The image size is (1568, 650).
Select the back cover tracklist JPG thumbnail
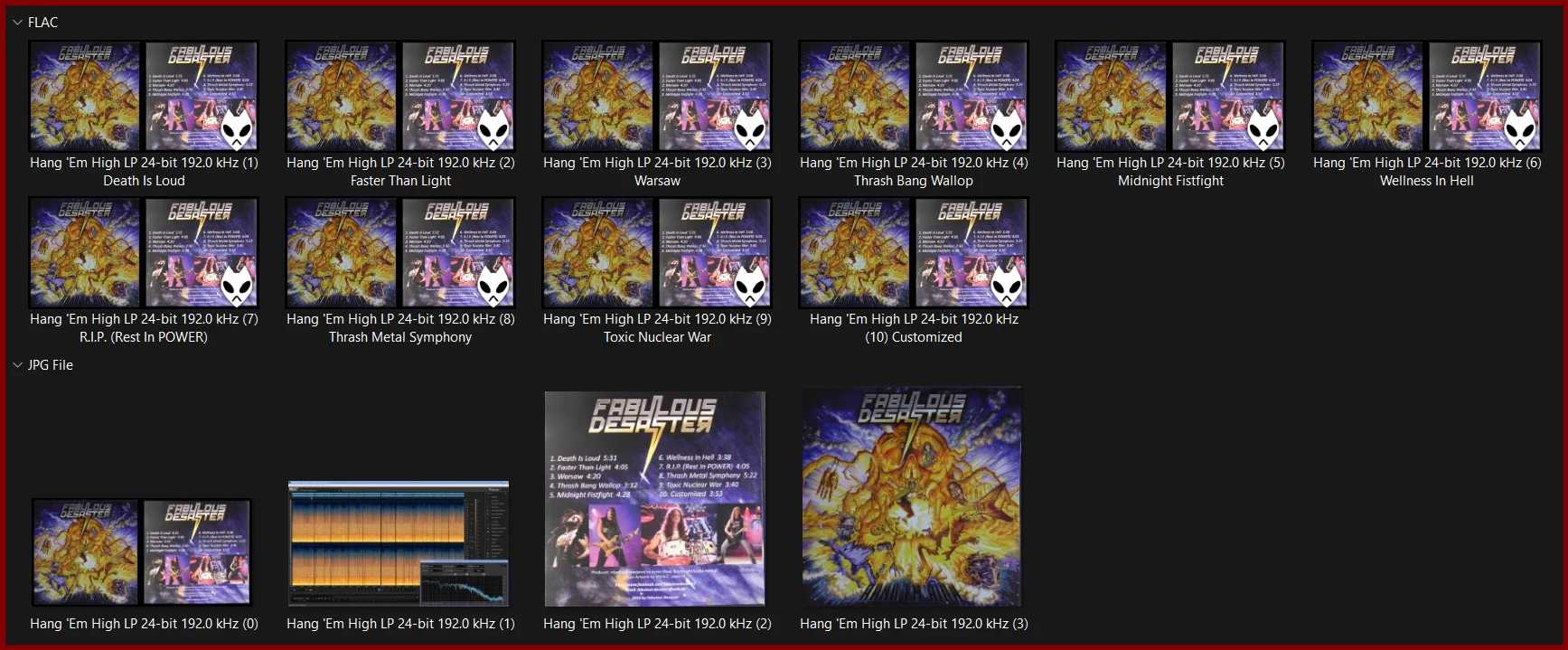point(655,498)
